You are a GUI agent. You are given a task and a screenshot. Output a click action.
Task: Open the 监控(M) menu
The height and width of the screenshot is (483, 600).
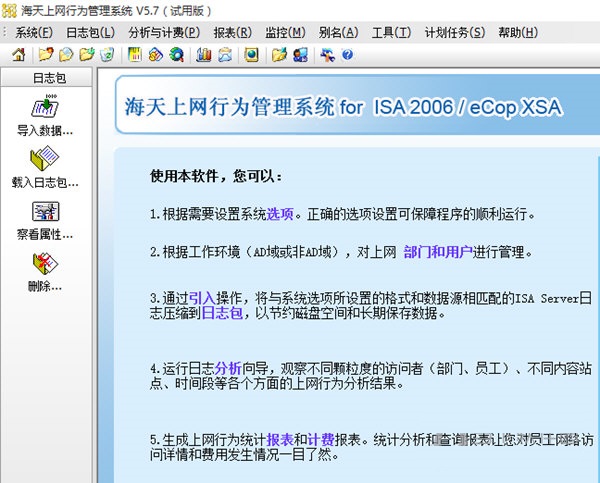pyautogui.click(x=285, y=33)
